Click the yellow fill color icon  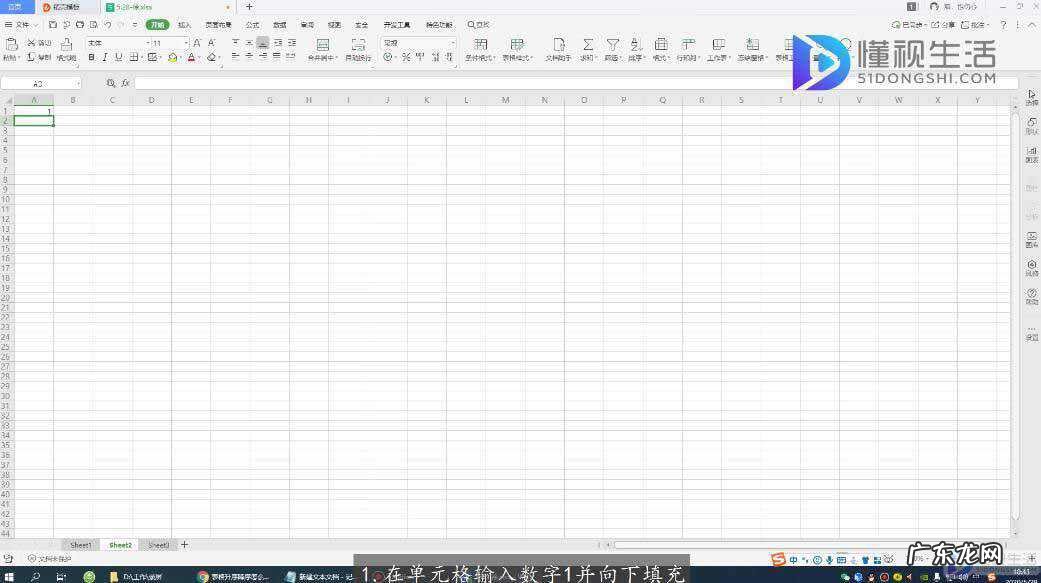point(173,58)
